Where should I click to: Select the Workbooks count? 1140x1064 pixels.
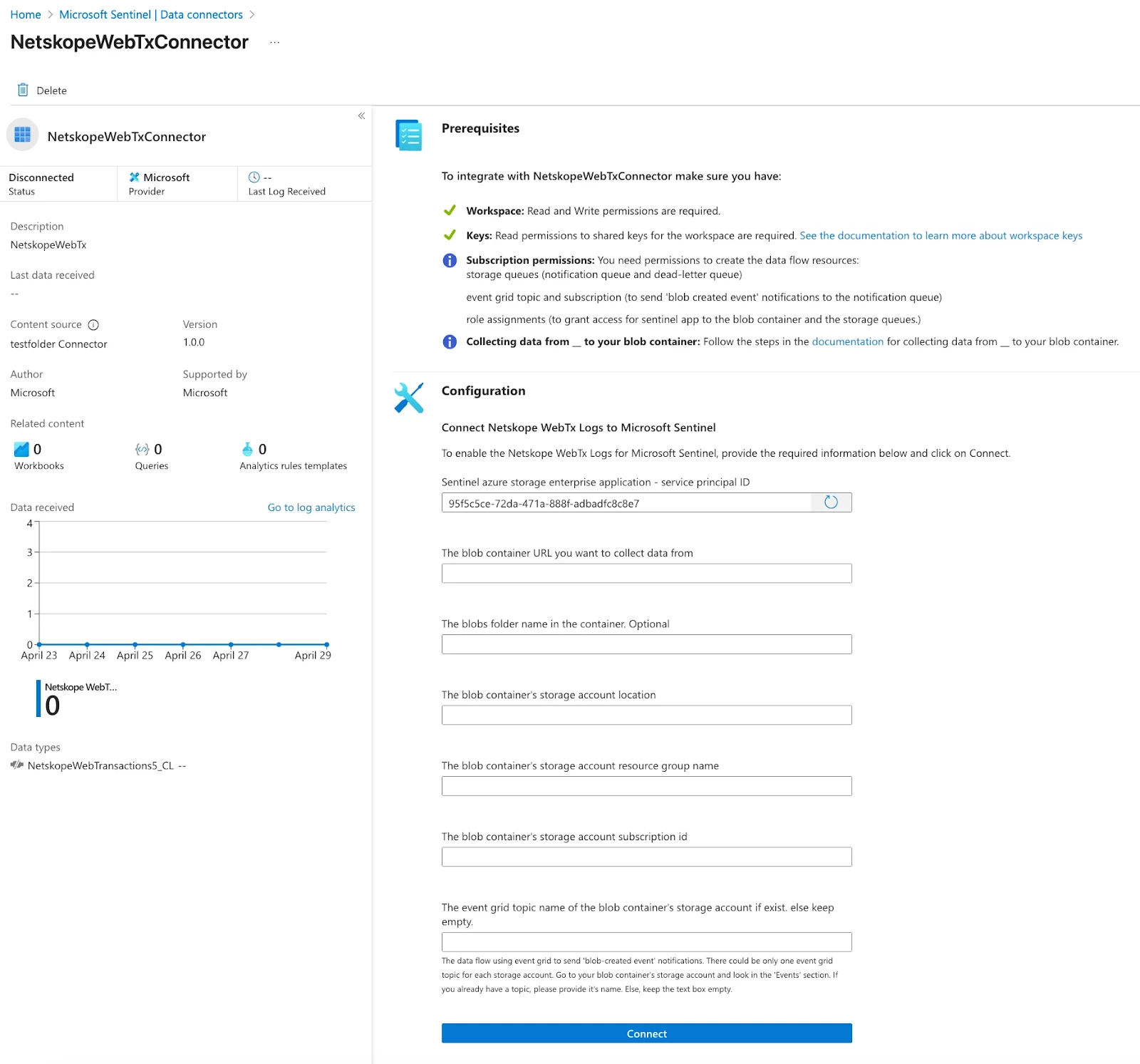[x=38, y=449]
